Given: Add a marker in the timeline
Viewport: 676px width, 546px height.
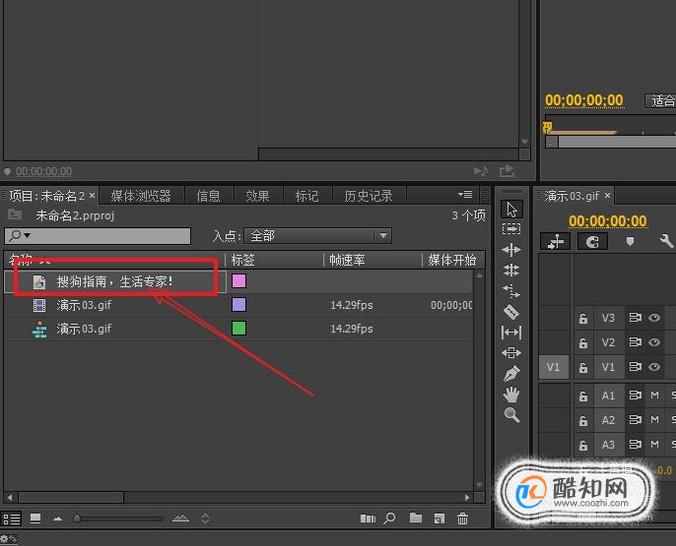Looking at the screenshot, I should click(x=630, y=241).
